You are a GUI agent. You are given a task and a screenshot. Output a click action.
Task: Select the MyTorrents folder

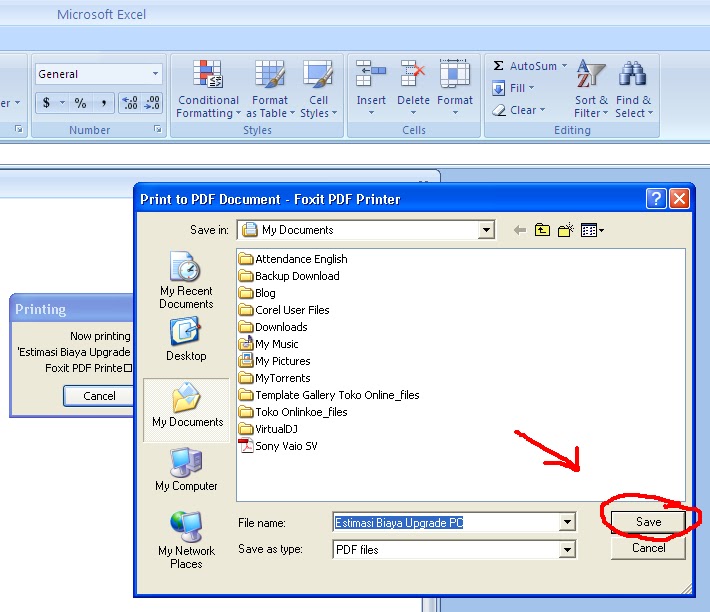(x=274, y=378)
